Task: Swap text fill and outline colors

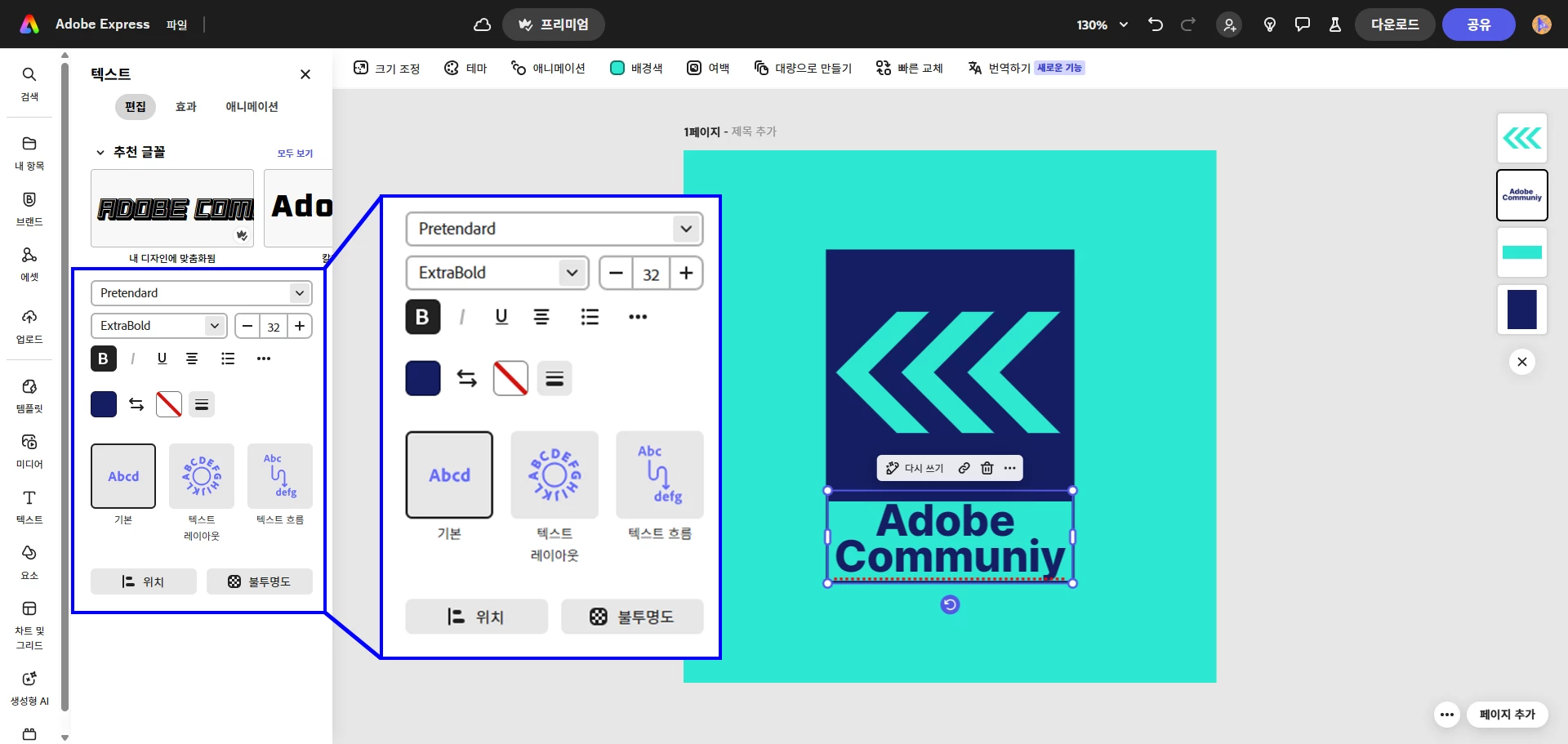Action: pos(136,404)
